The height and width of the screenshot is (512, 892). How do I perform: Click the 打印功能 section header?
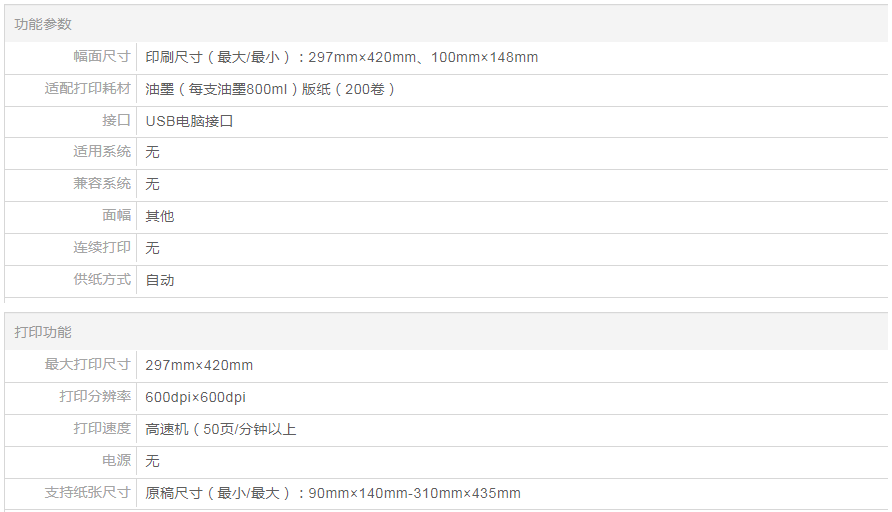coord(43,332)
